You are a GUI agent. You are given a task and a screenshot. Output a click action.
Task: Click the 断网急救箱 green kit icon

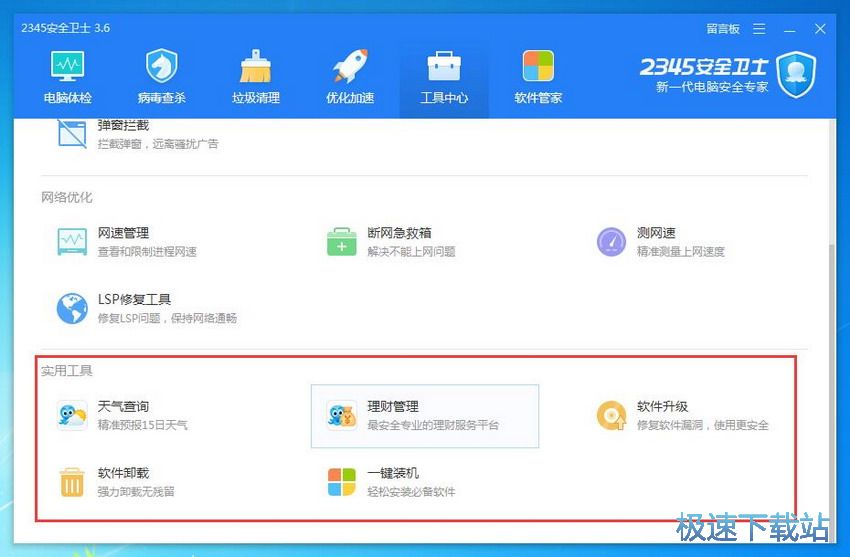tap(342, 242)
